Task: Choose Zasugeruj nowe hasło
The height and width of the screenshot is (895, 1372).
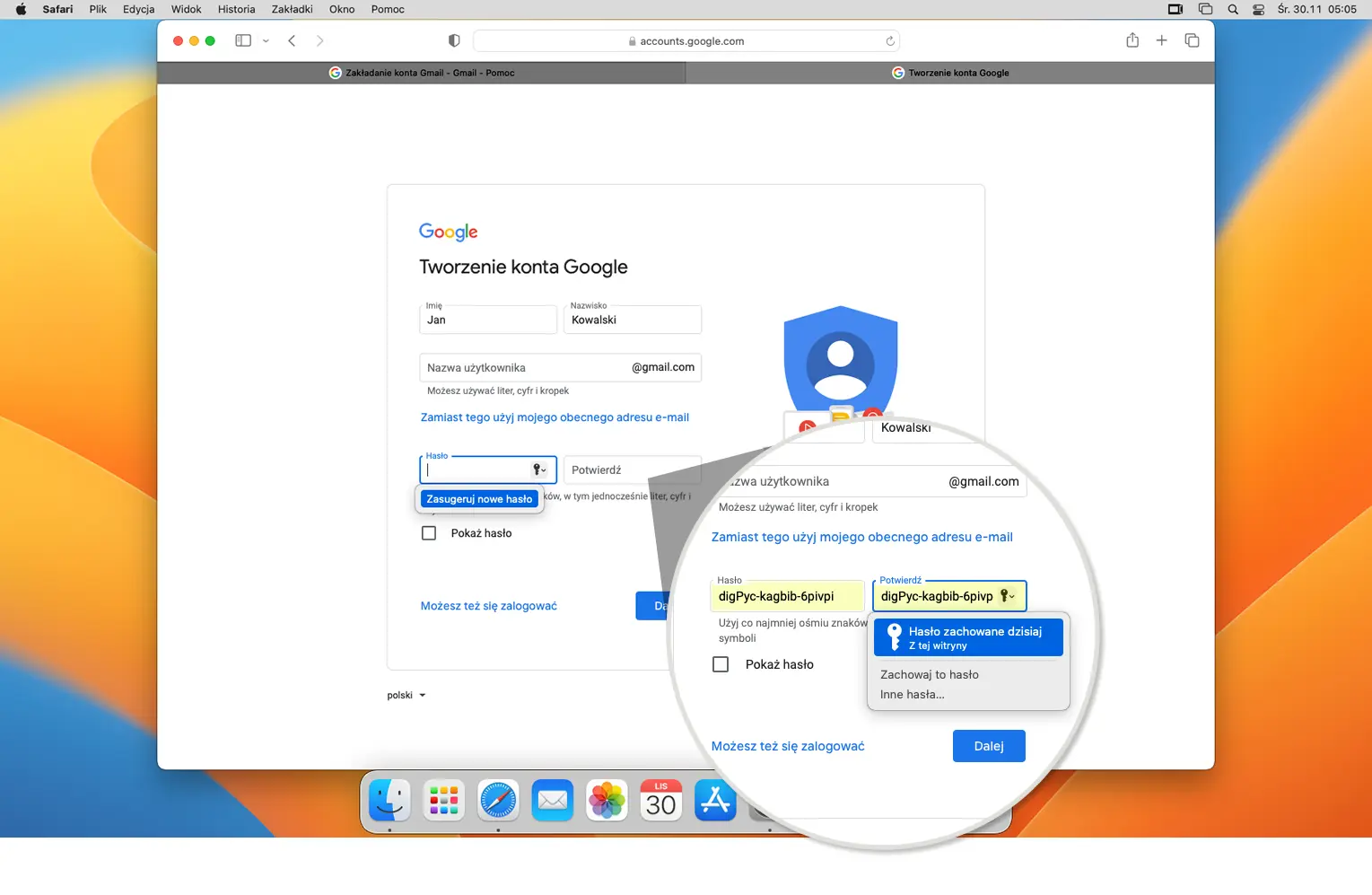Action: tap(479, 499)
